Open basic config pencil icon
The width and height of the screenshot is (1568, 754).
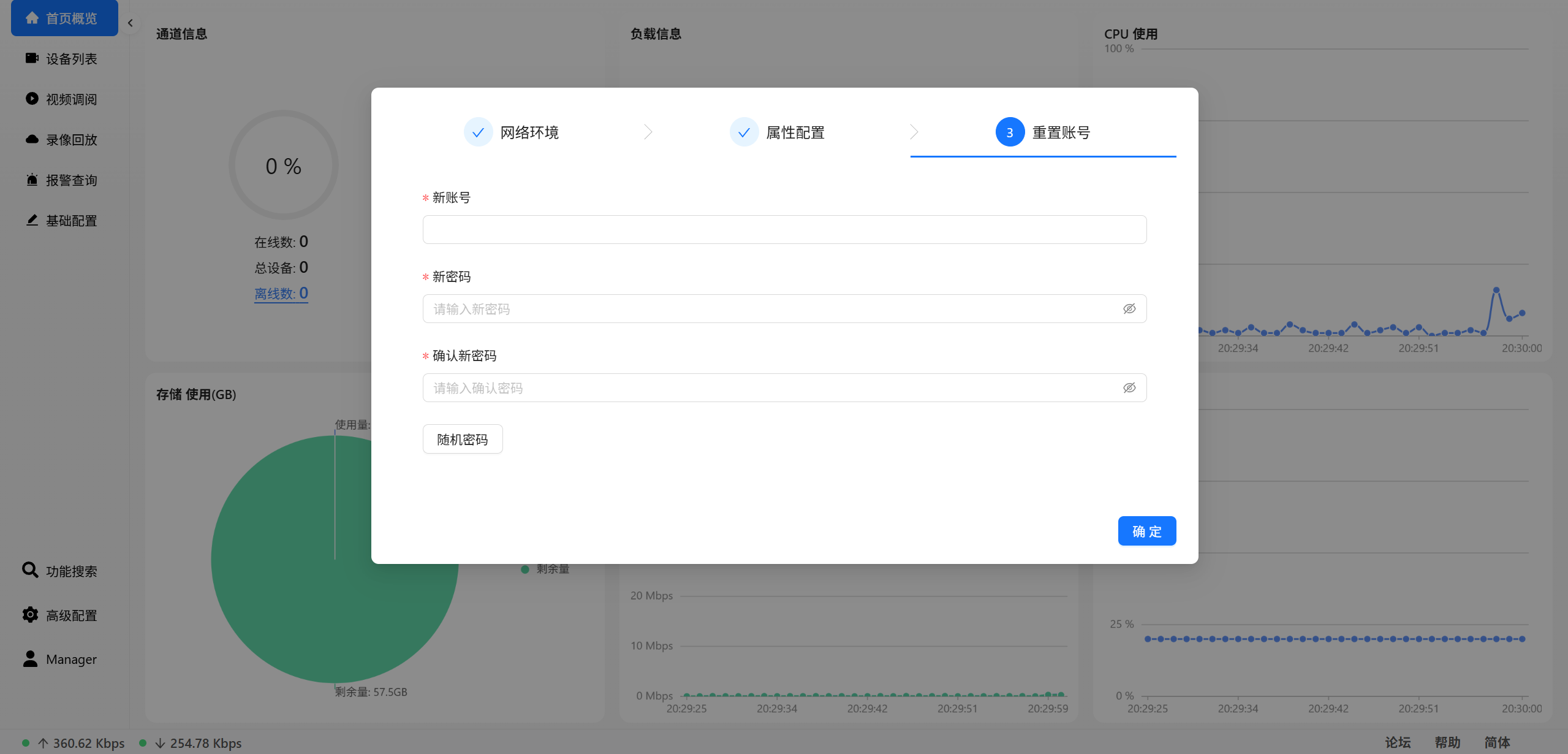coord(32,220)
